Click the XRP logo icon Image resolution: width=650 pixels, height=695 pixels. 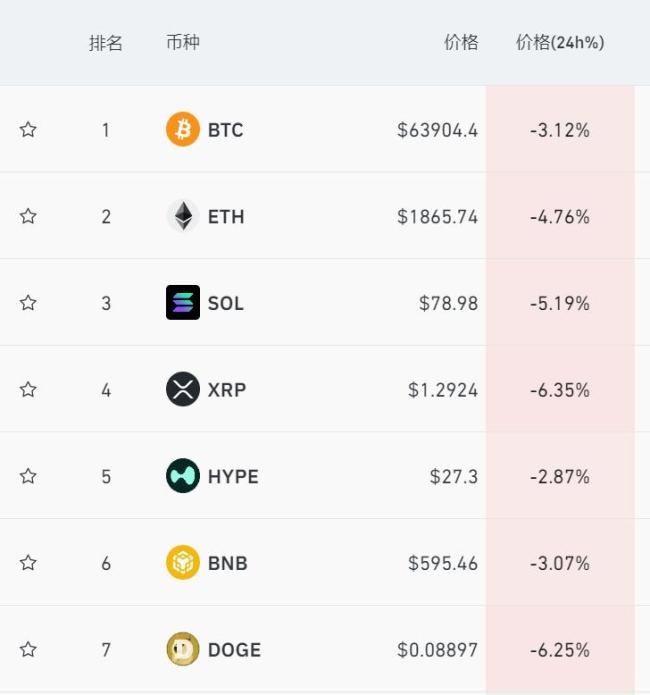183,389
